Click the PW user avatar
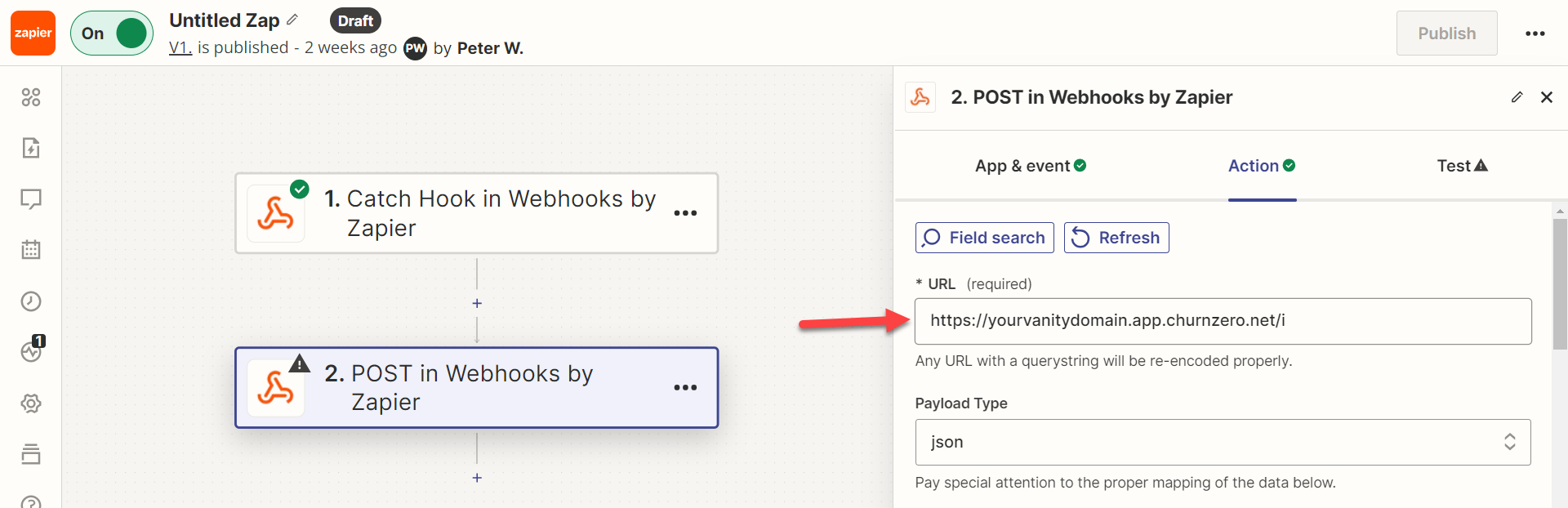 [416, 48]
